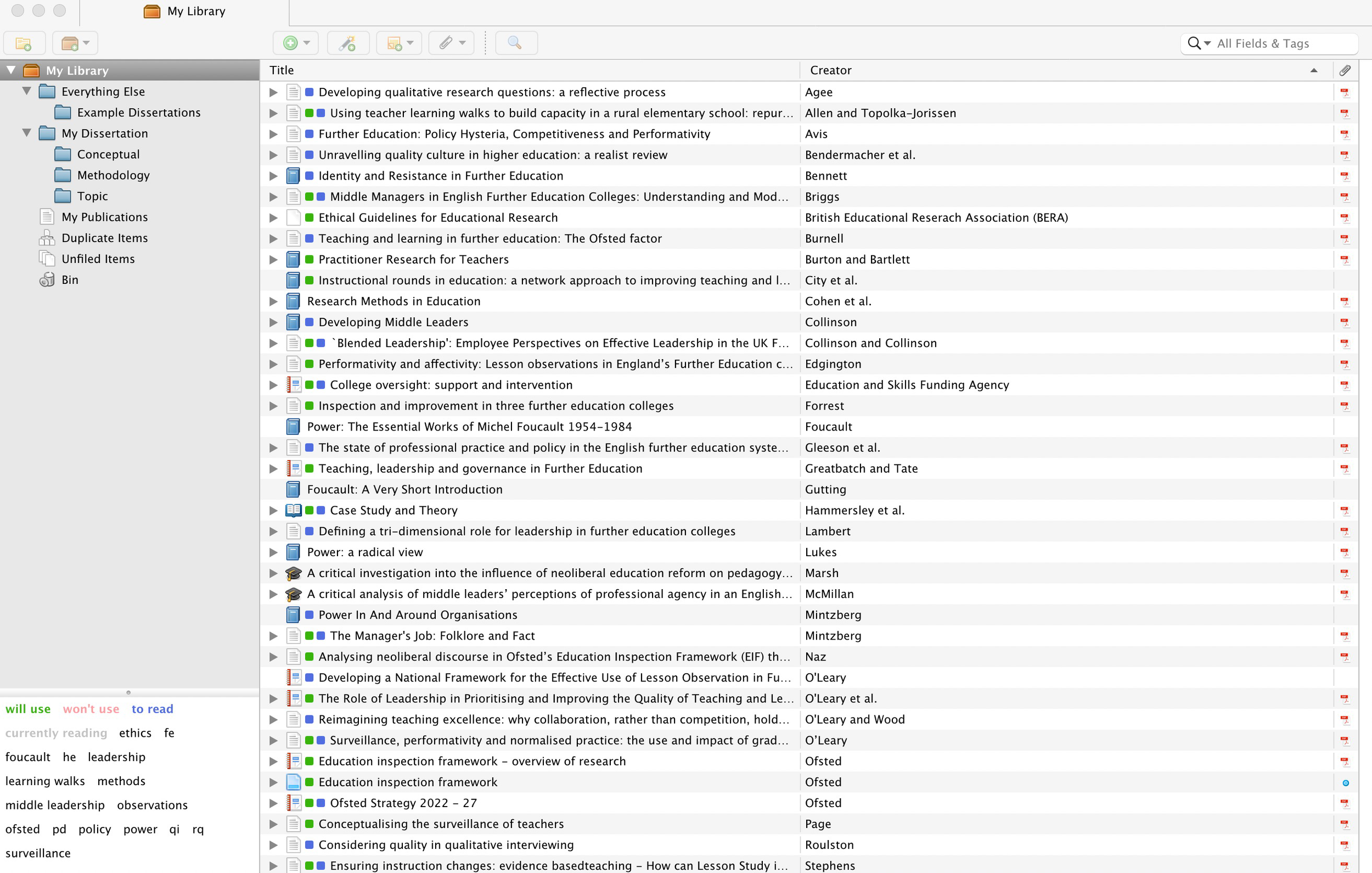Click the blue tag square on Developing Middle Leaders
The image size is (1372, 873).
[x=310, y=322]
